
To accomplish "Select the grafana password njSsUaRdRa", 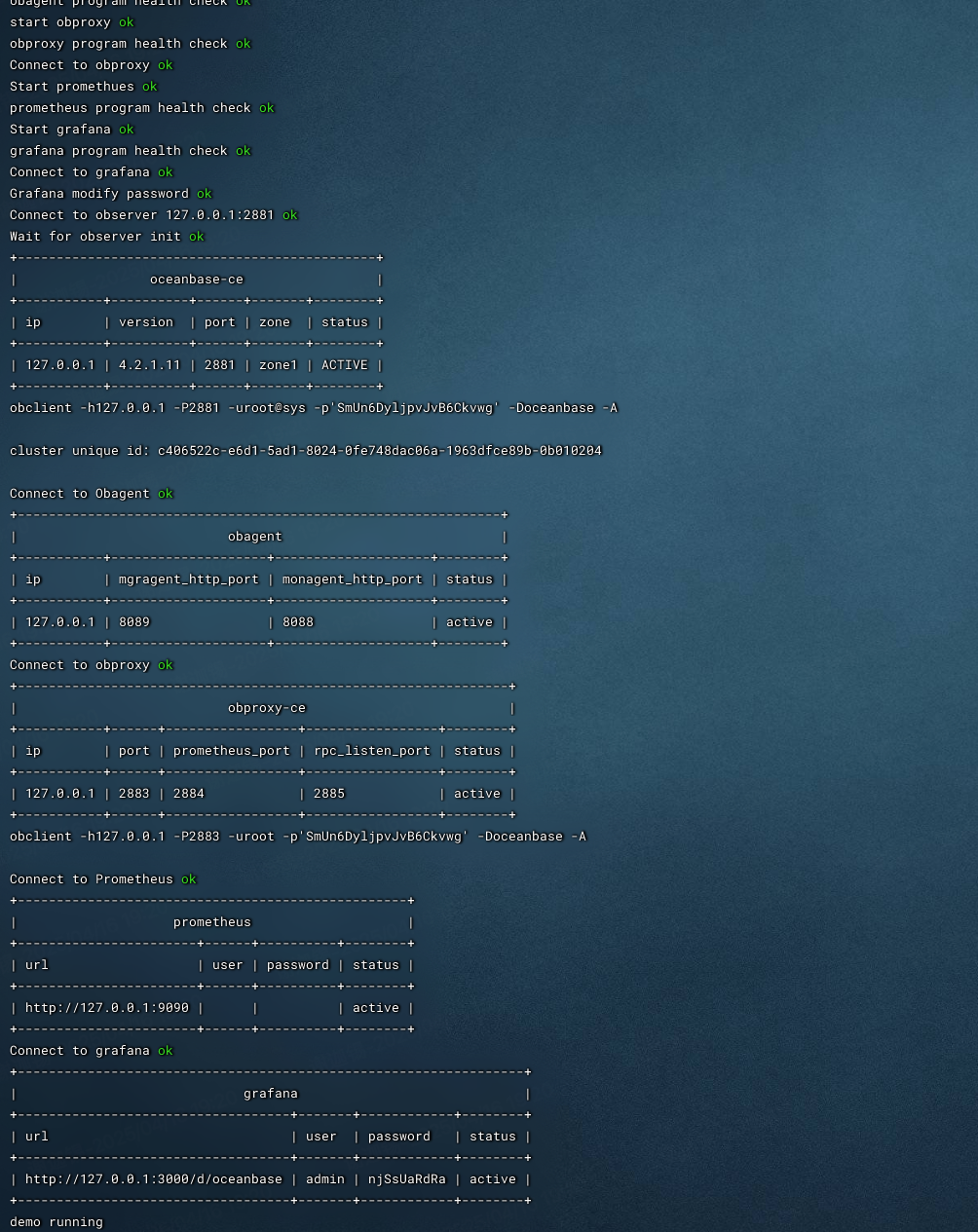I will [x=407, y=1179].
